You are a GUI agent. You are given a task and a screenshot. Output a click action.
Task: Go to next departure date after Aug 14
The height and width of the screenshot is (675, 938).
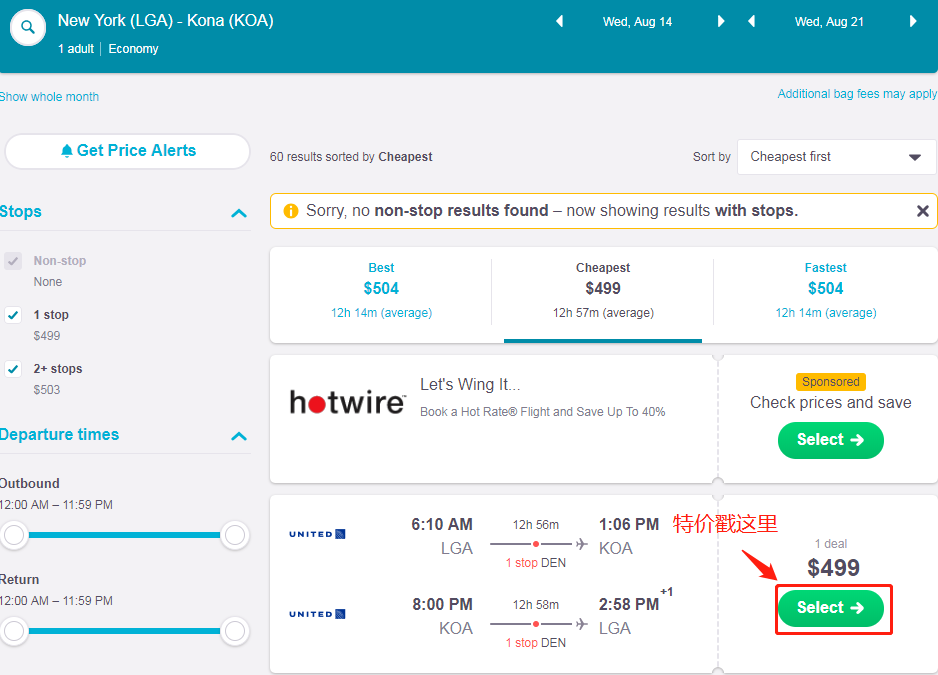pos(721,22)
